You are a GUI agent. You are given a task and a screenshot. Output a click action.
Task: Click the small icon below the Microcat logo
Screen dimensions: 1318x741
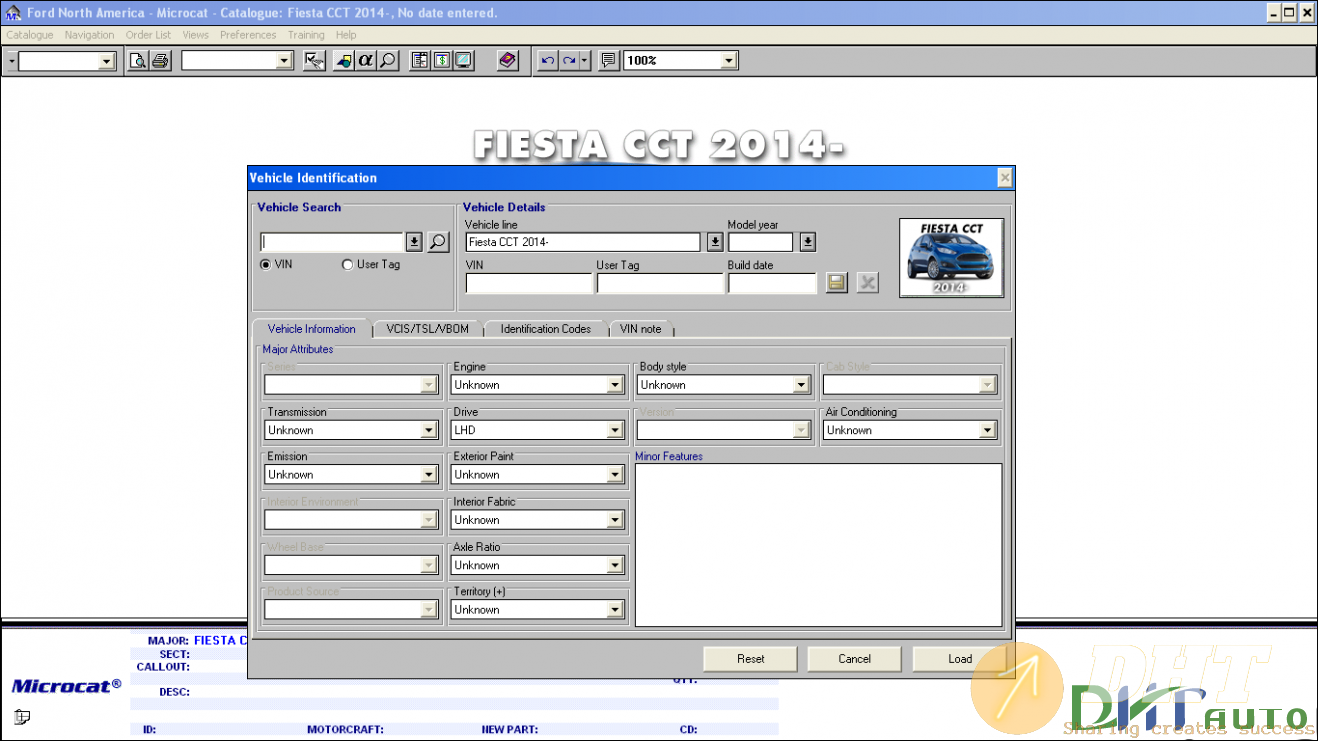(x=22, y=716)
